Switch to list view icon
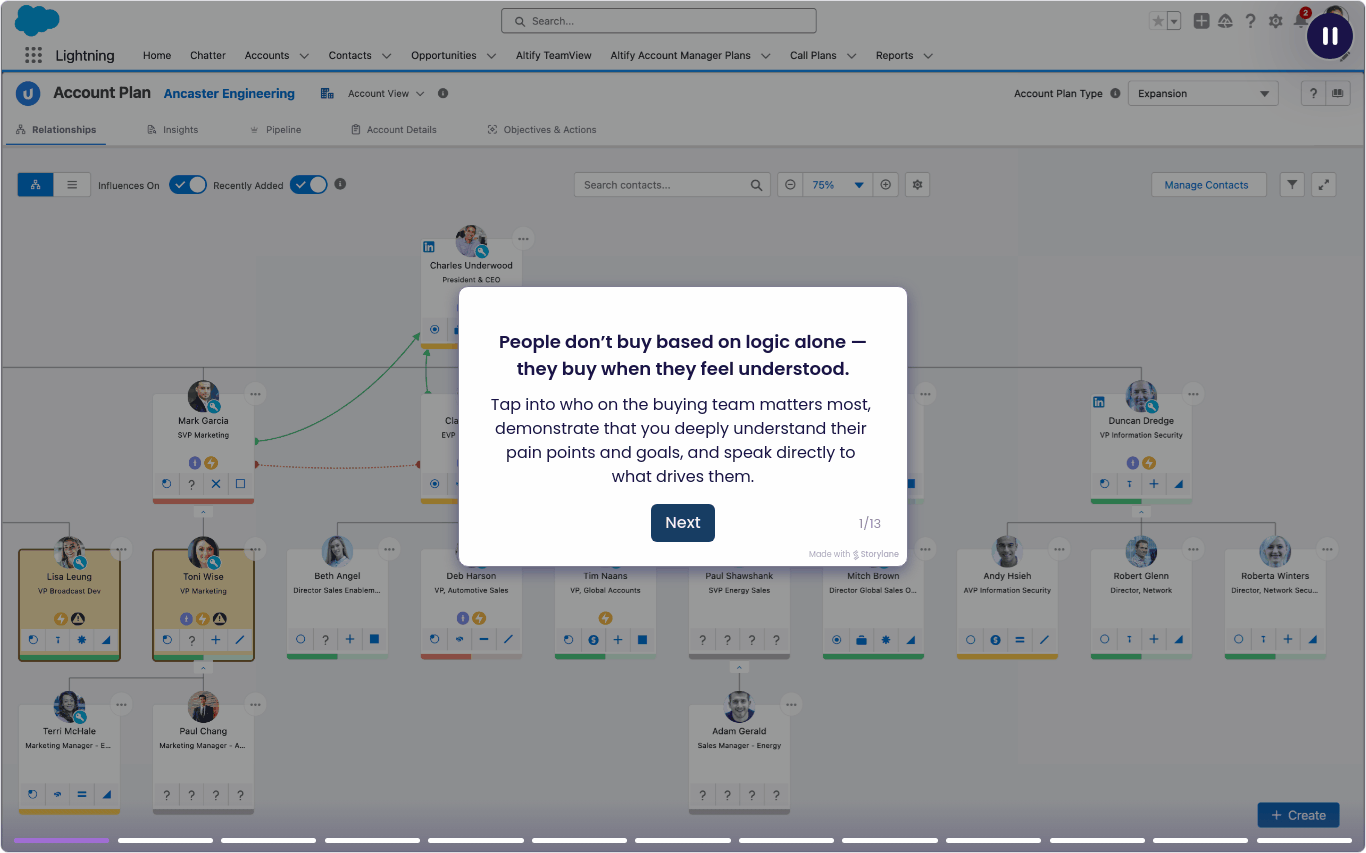Image resolution: width=1366 pixels, height=853 pixels. (x=72, y=185)
